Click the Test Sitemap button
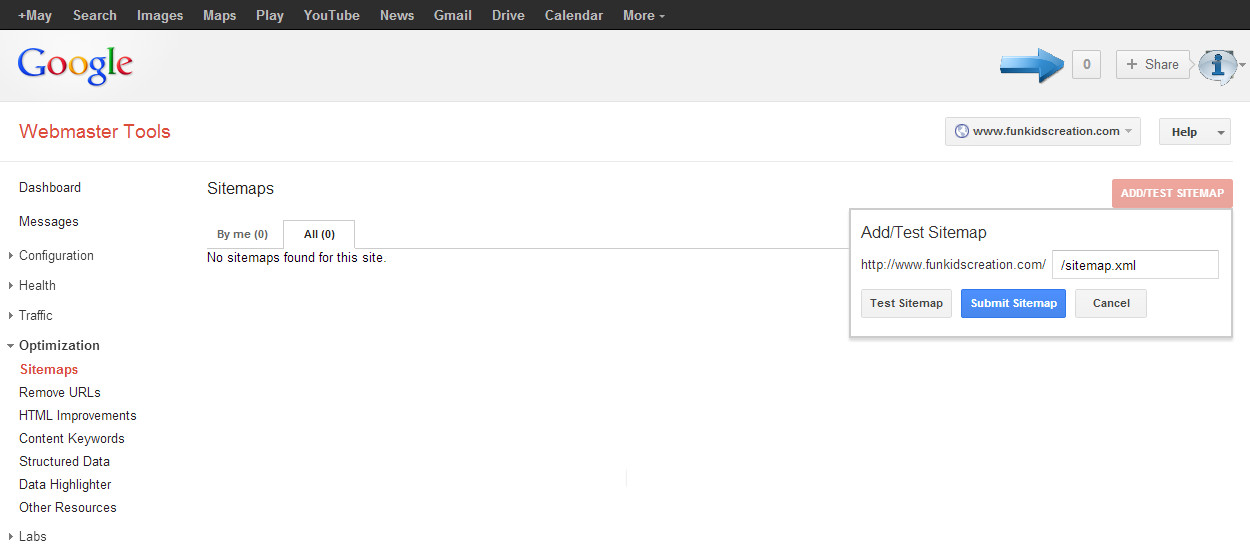 click(906, 303)
